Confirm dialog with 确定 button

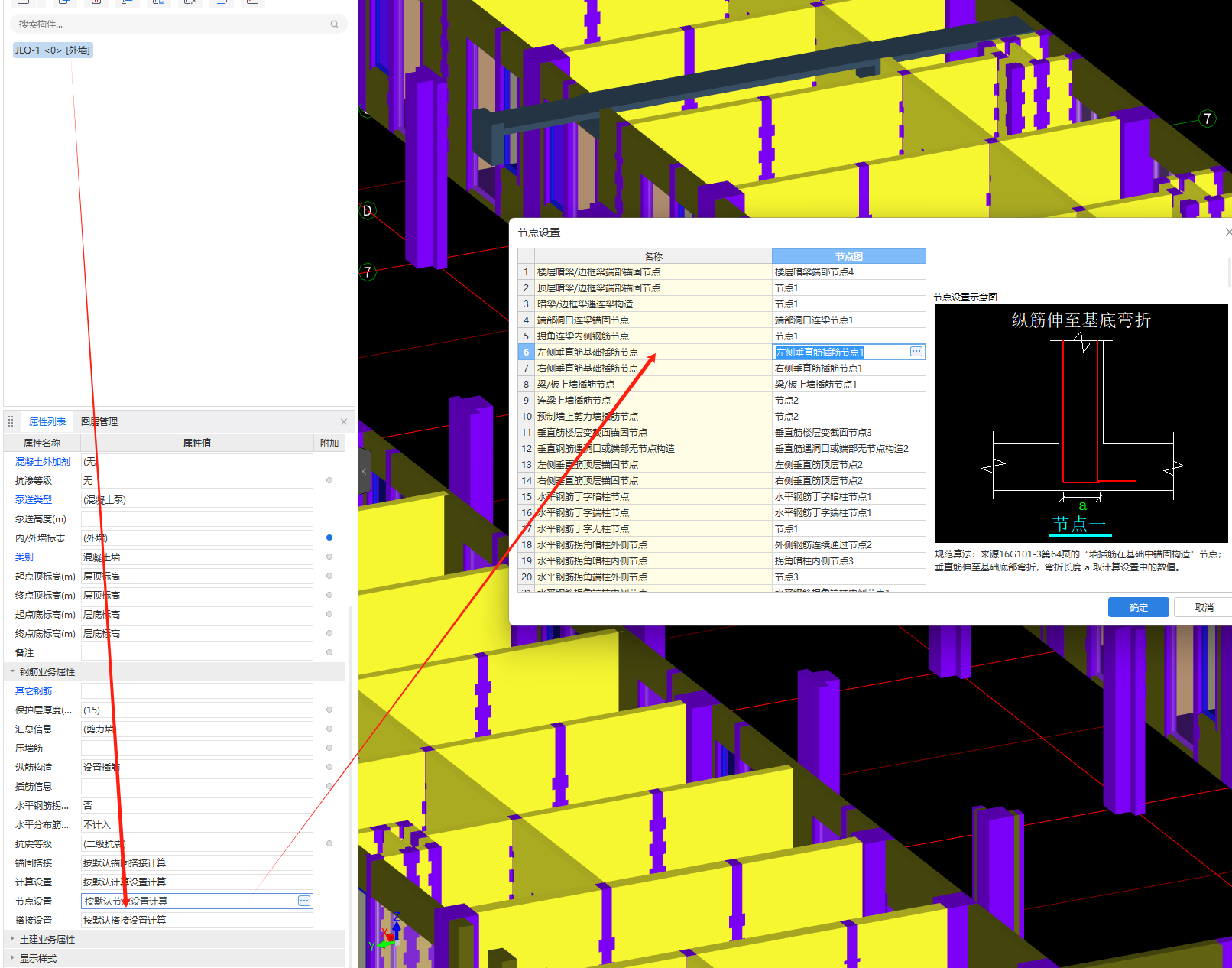coord(1139,607)
